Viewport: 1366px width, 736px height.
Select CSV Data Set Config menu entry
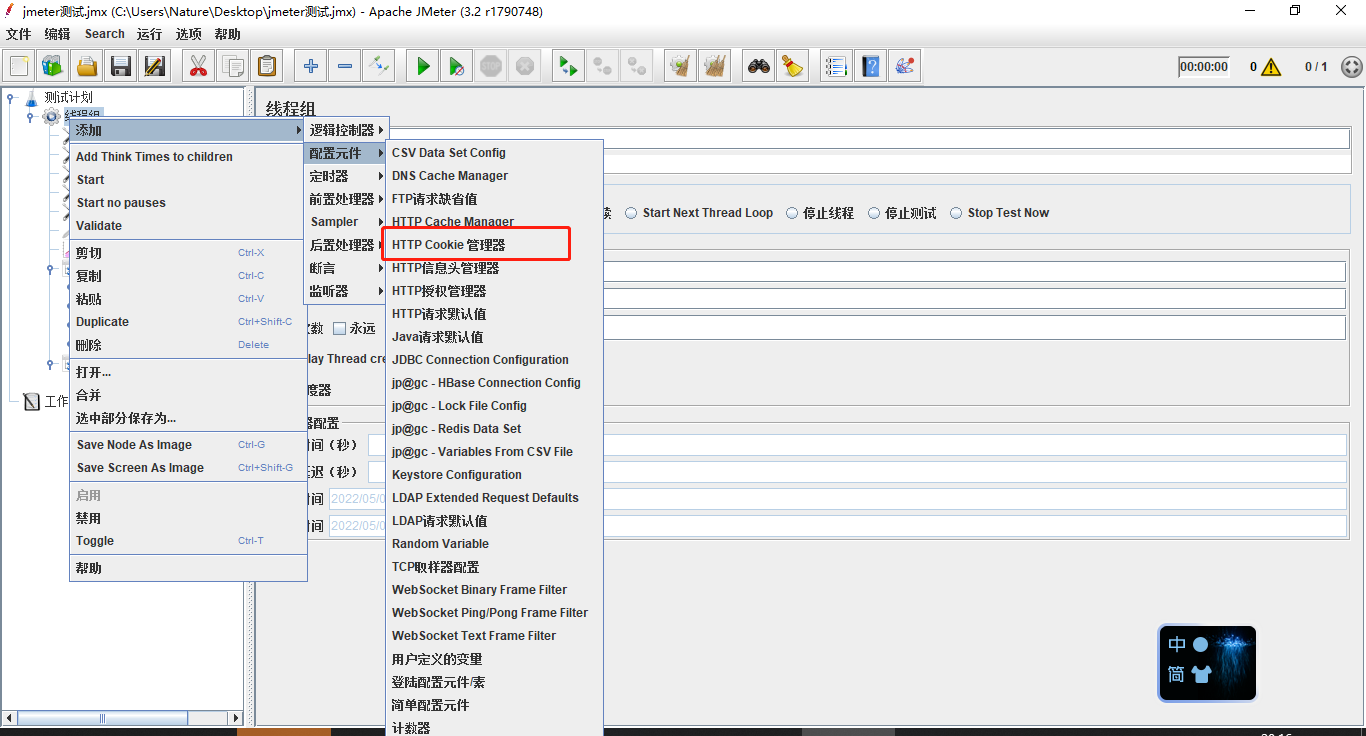point(495,153)
